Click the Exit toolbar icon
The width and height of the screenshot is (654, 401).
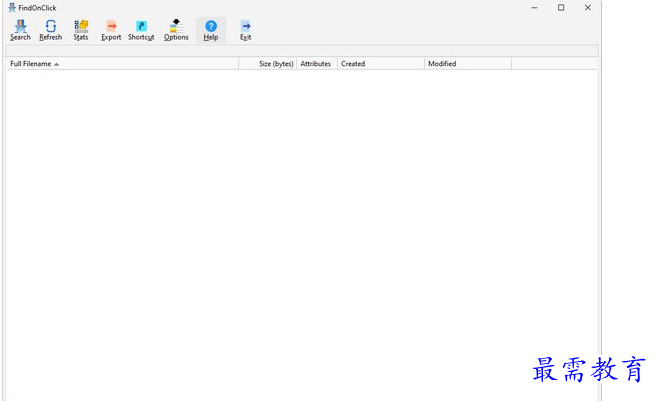[x=245, y=30]
